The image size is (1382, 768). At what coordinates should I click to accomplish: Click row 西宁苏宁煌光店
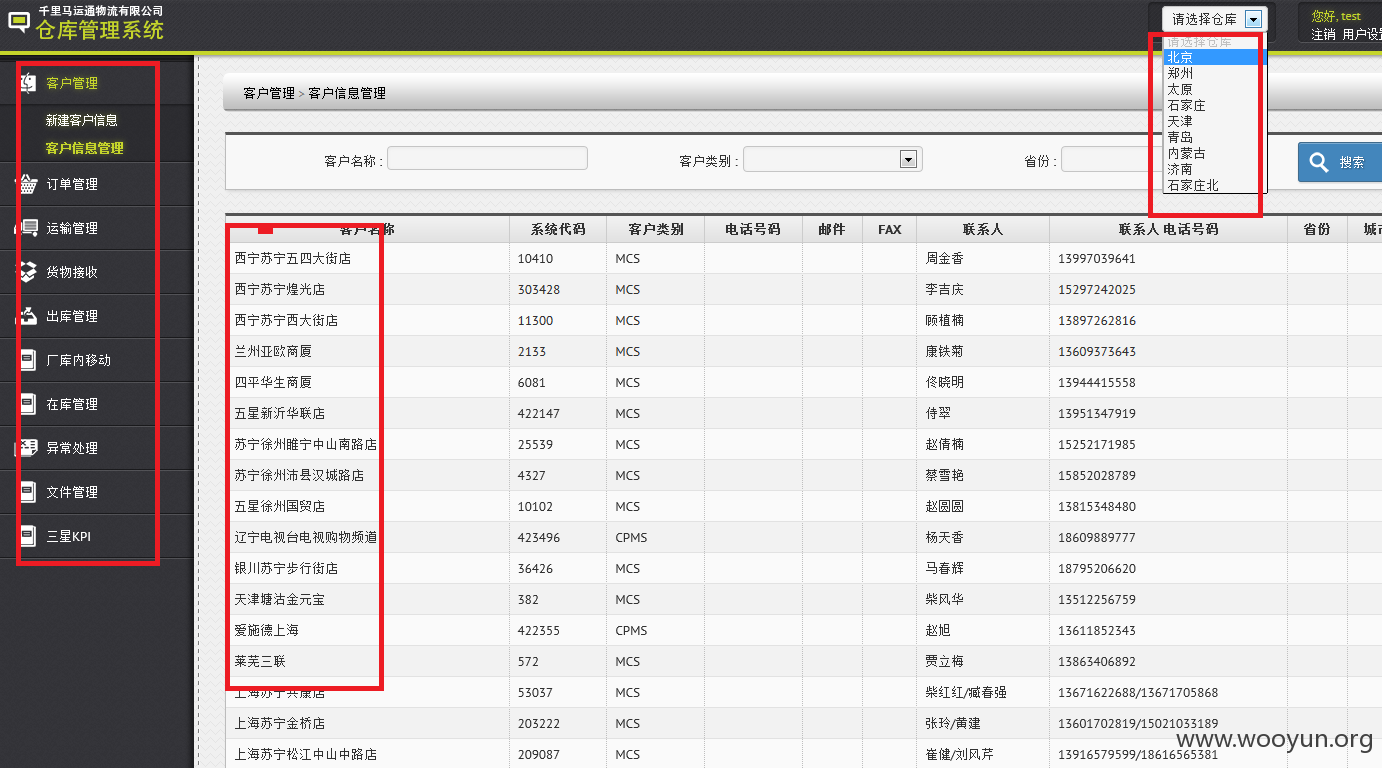click(804, 289)
